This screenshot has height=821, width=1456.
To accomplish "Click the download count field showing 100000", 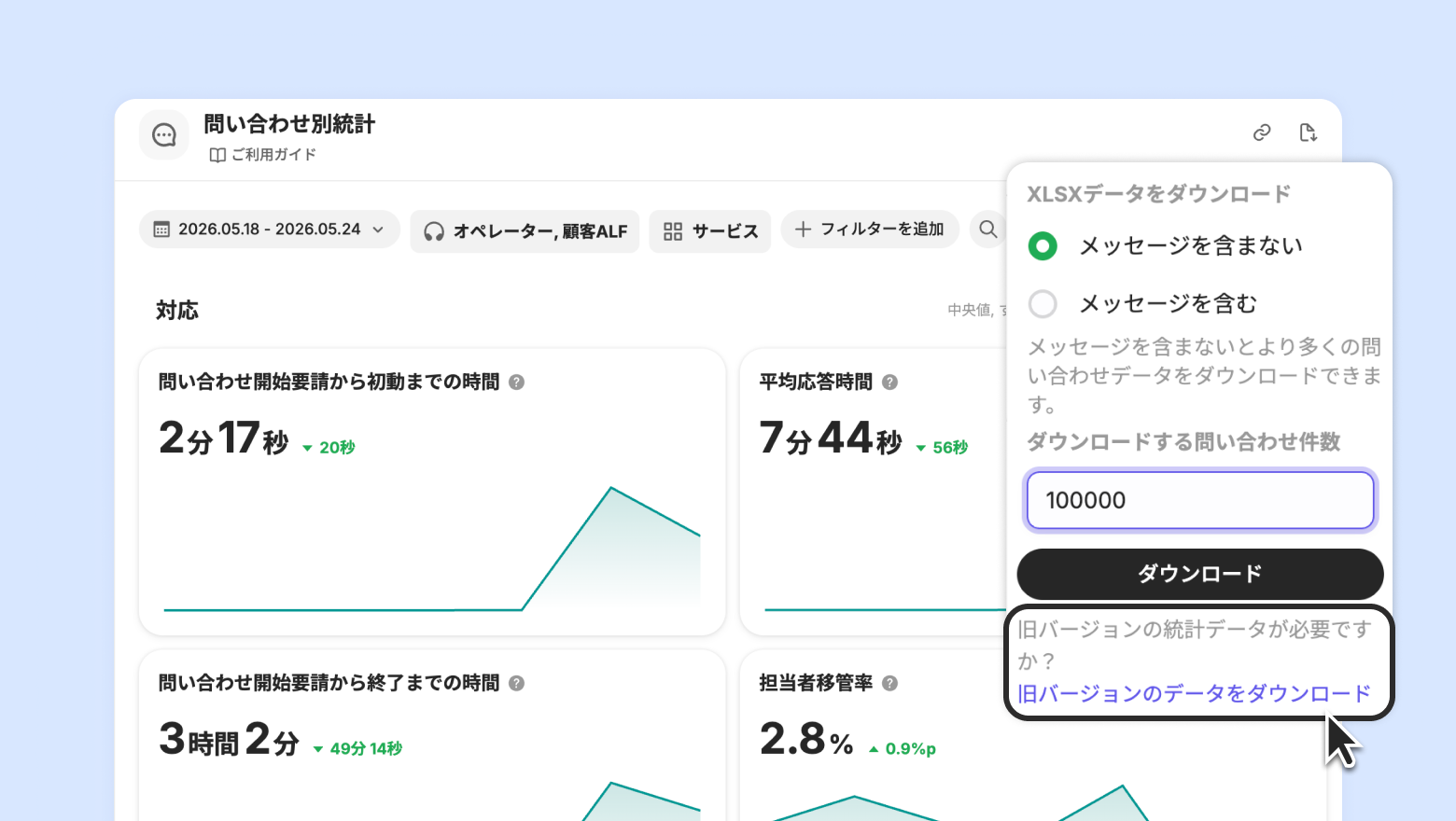I will click(x=1200, y=500).
